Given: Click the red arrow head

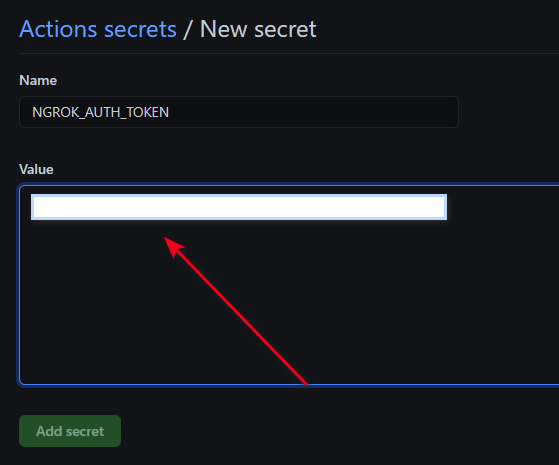Looking at the screenshot, I should click(x=174, y=247).
